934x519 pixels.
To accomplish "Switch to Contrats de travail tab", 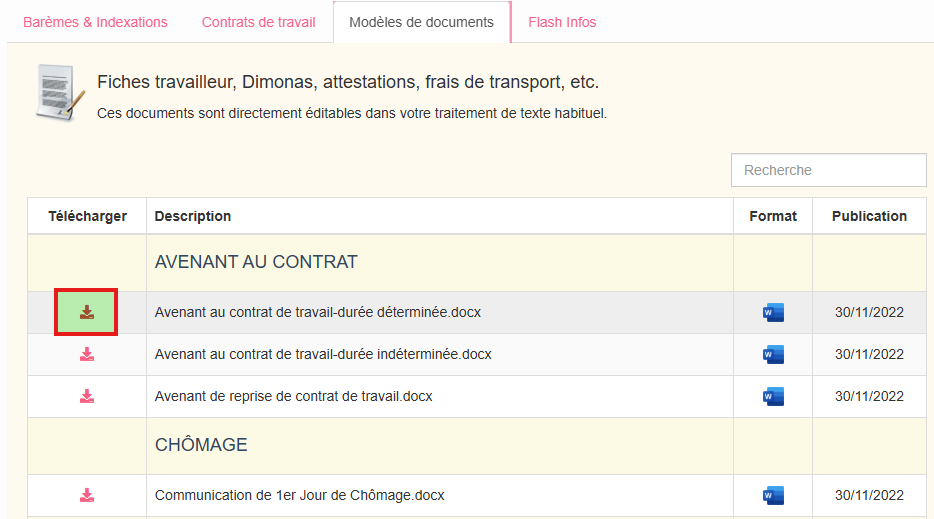I will tap(258, 22).
